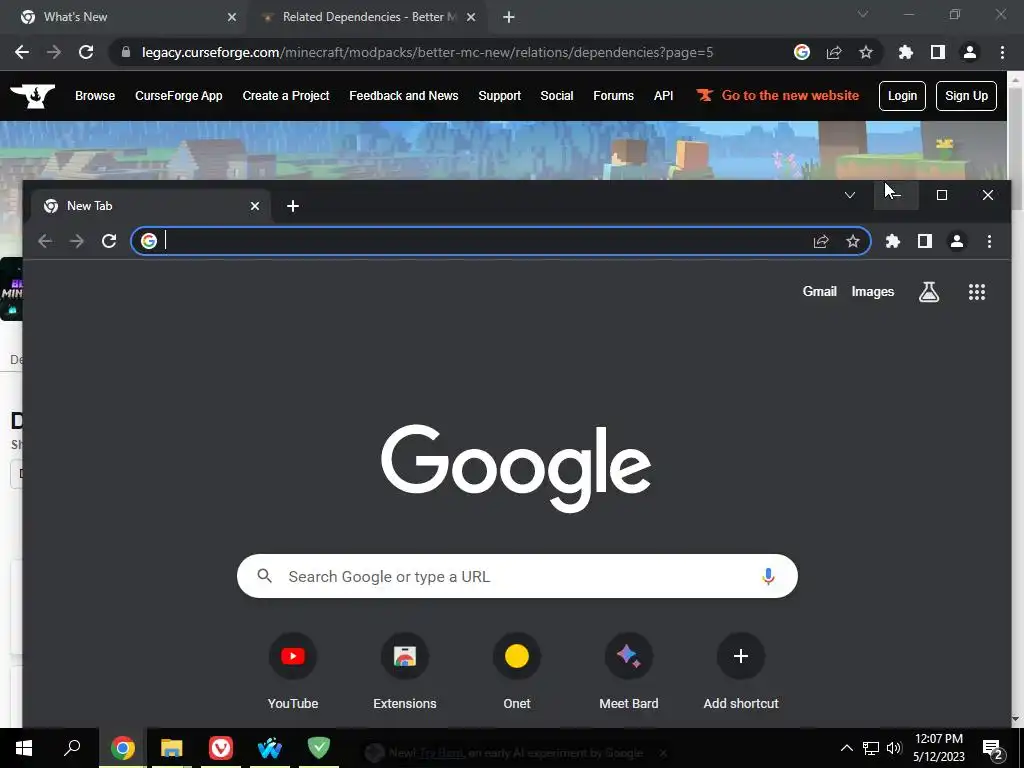Toggle side panel in CurseForge window
This screenshot has height=768, width=1024.
click(938, 52)
